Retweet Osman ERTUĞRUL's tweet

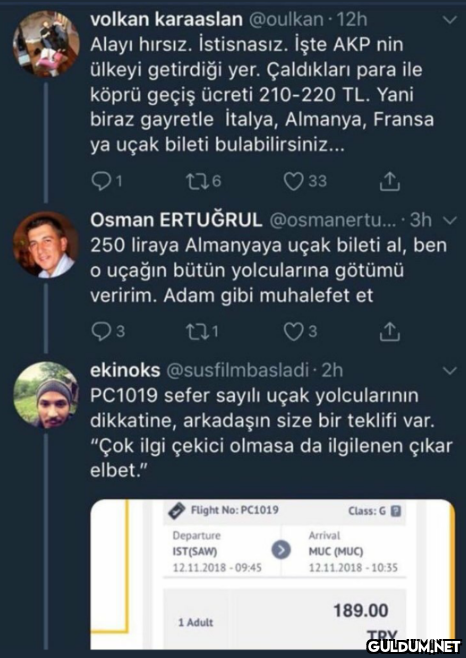(x=195, y=332)
